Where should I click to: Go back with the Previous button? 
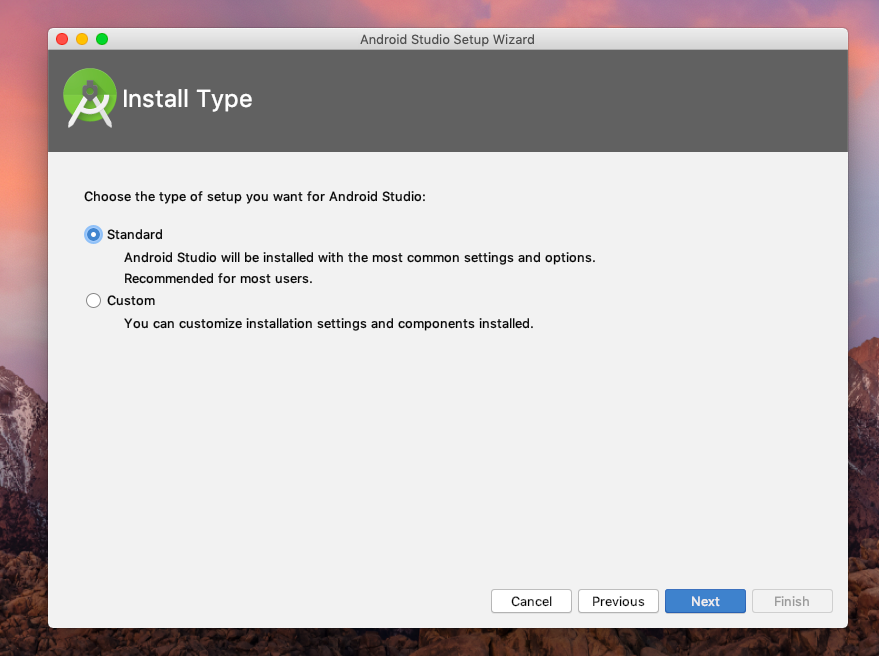(x=618, y=601)
